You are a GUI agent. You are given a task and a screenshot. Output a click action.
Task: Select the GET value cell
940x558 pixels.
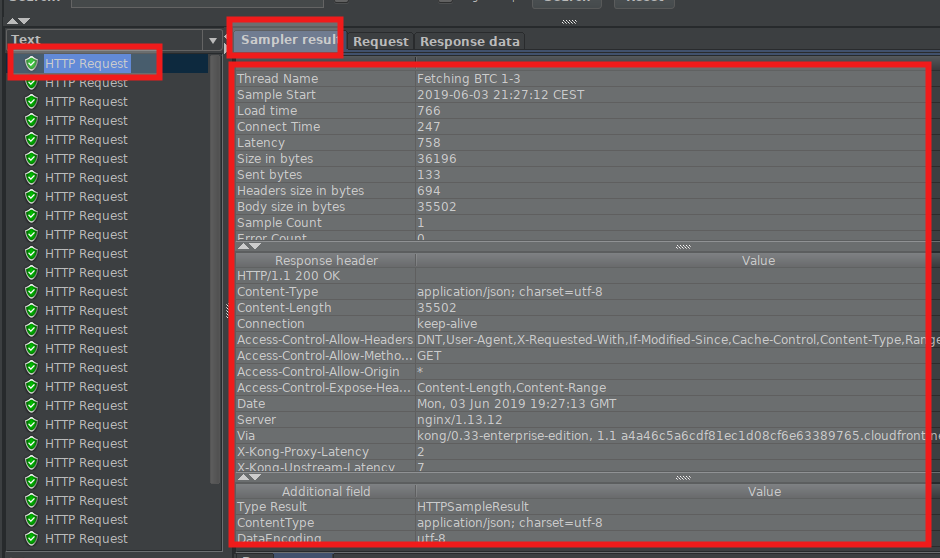tap(678, 355)
